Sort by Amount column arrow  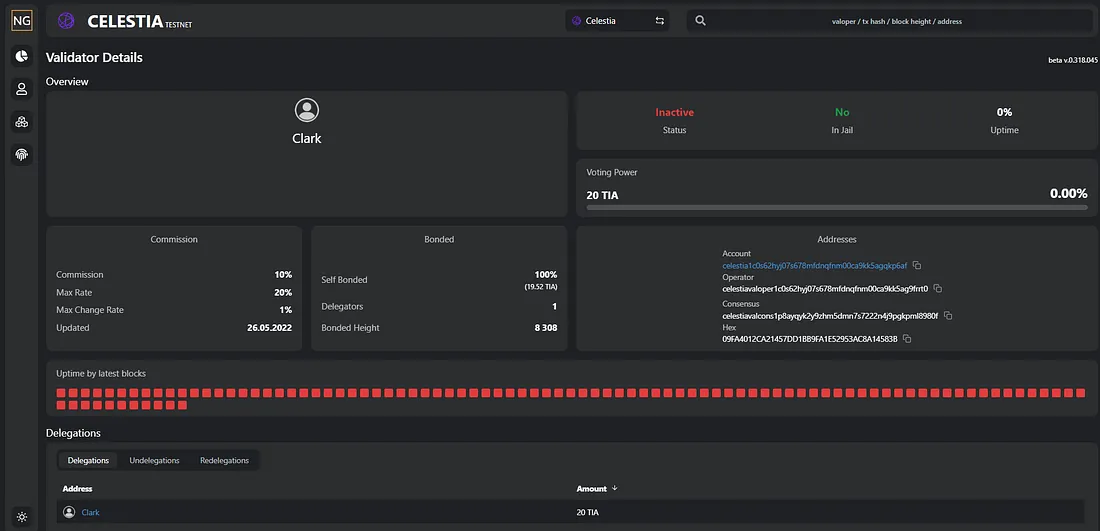[x=615, y=488]
